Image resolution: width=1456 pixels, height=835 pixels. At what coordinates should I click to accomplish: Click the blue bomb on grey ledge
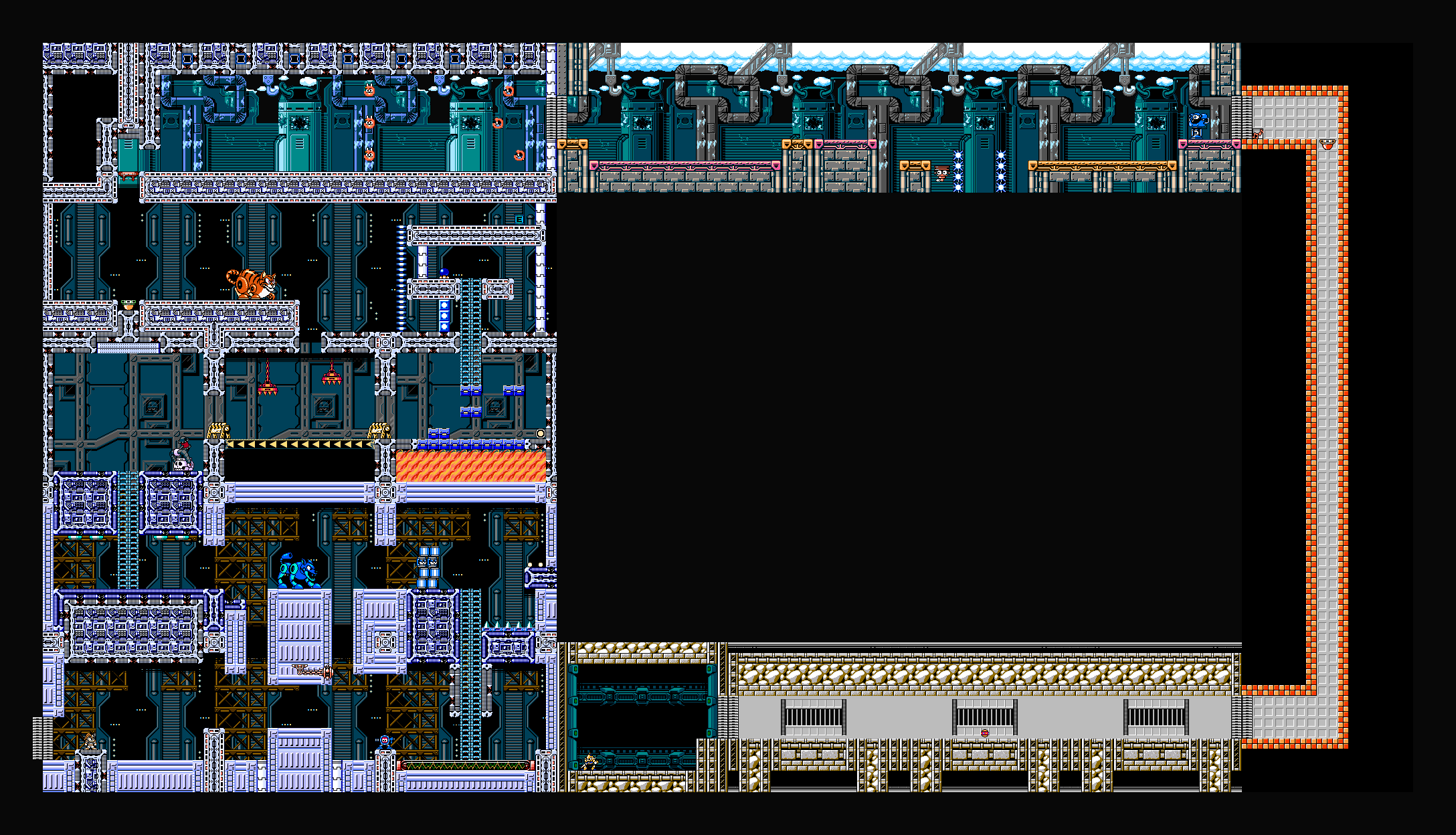coord(444,273)
